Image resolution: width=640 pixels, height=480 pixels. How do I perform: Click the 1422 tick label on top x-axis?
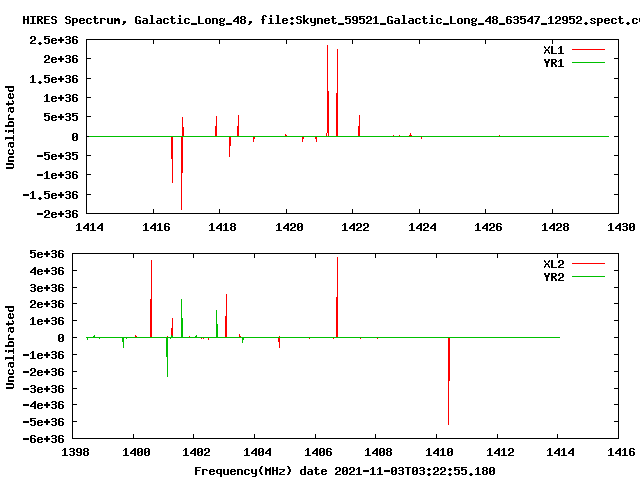[355, 227]
